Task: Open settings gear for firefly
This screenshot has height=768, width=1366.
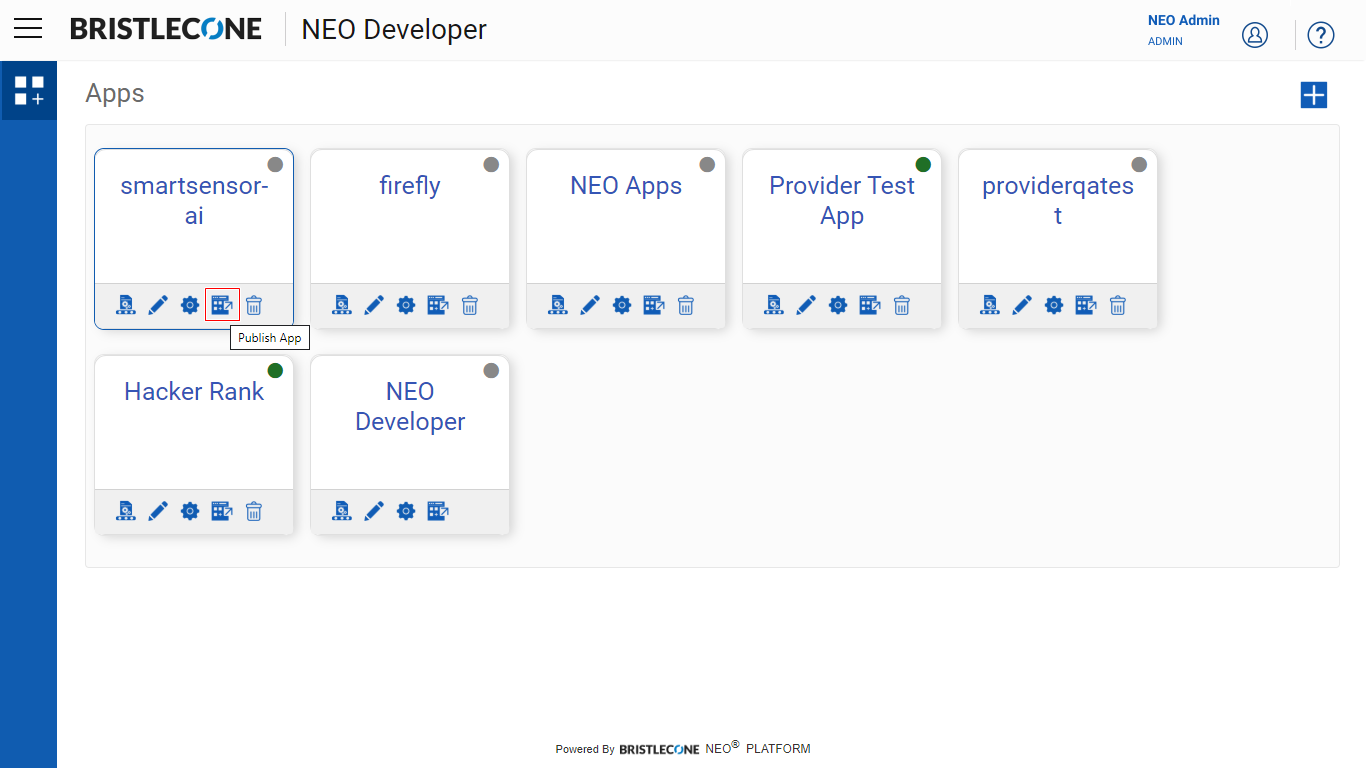Action: [x=406, y=305]
